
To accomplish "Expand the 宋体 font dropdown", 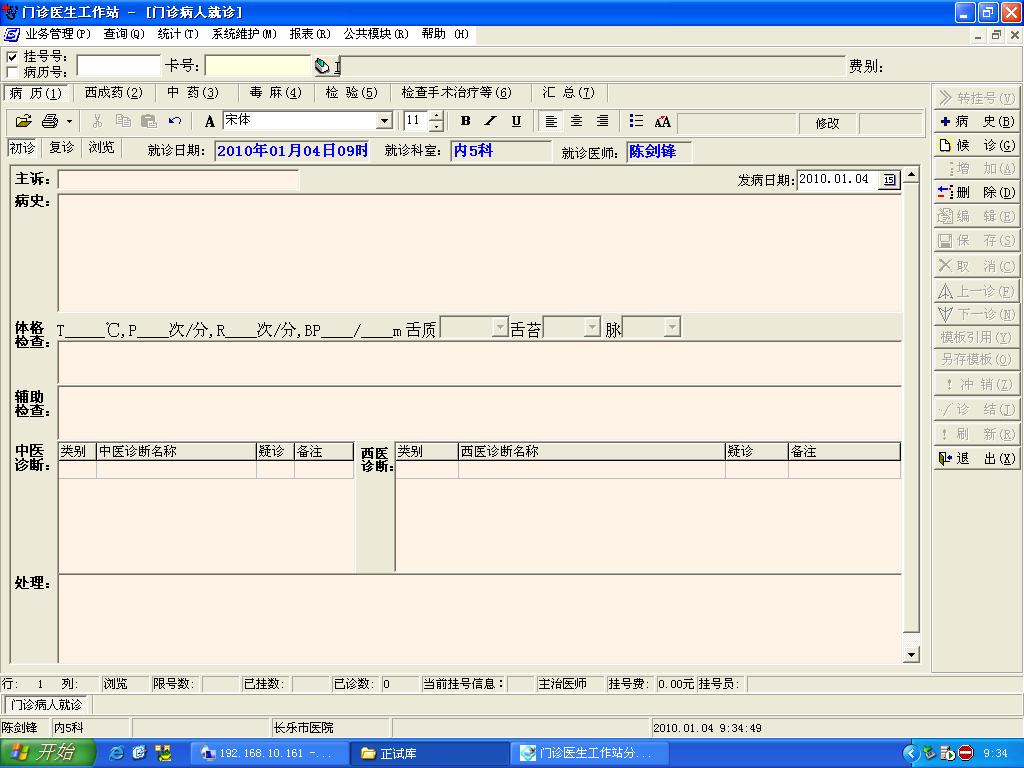I will click(384, 121).
